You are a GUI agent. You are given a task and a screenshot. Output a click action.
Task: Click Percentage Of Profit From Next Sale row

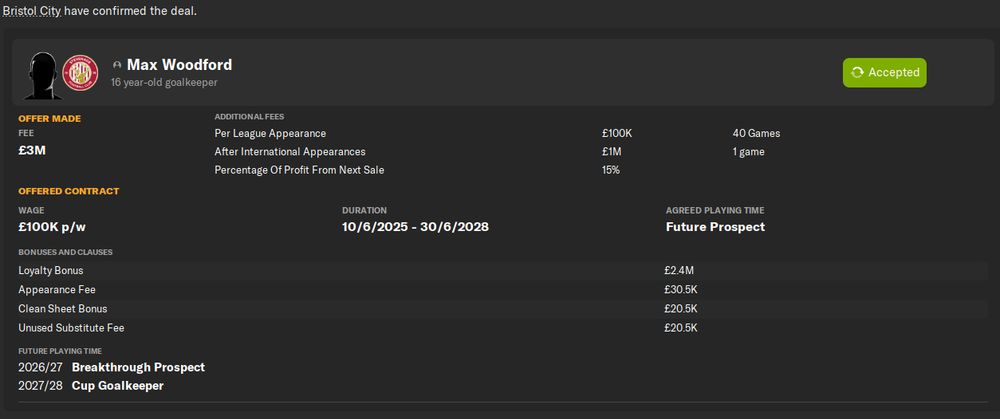299,170
